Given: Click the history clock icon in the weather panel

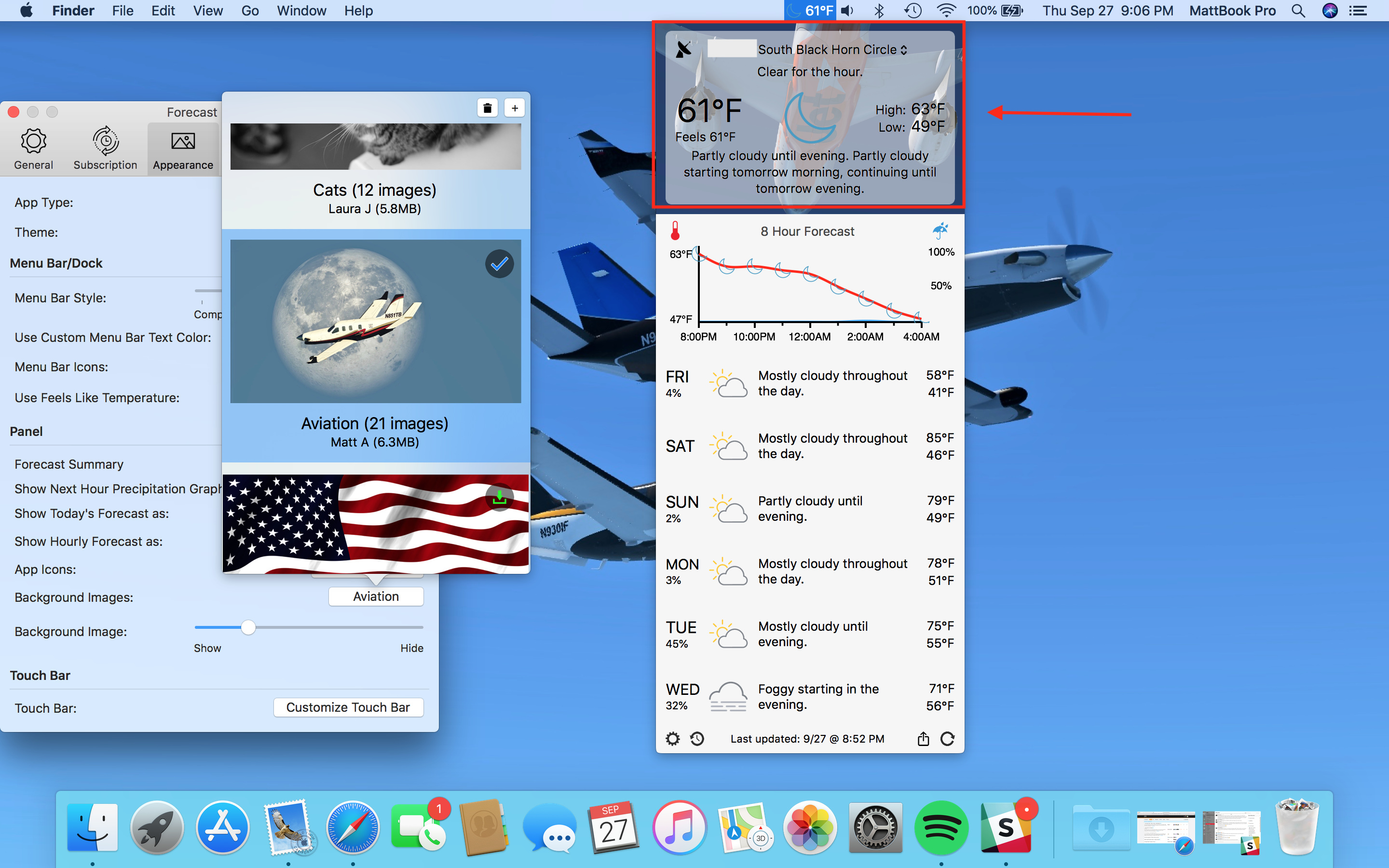Looking at the screenshot, I should point(697,739).
